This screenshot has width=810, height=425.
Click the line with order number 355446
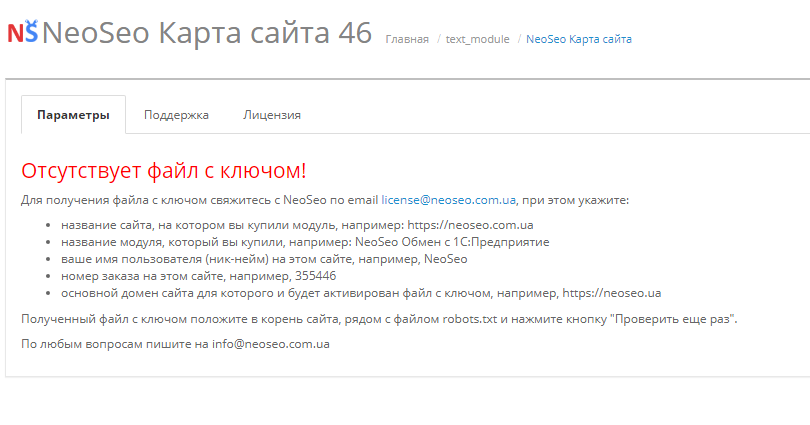(198, 276)
